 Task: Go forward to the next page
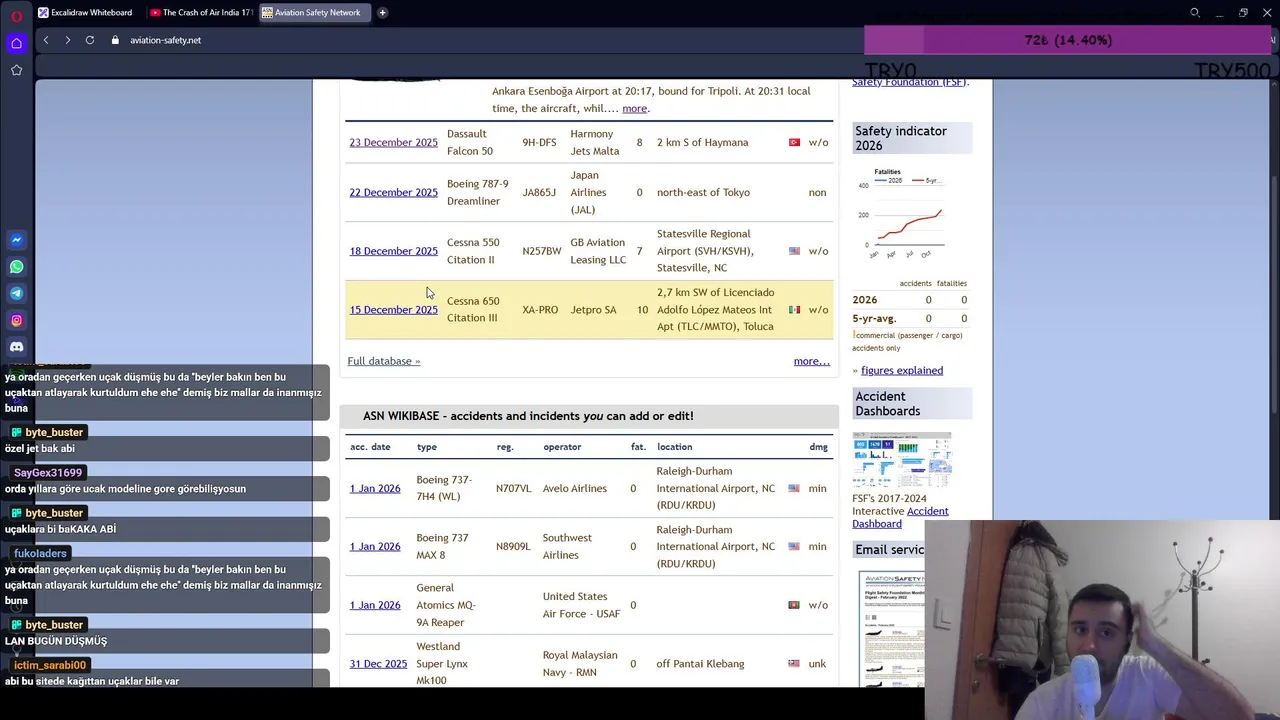click(x=67, y=40)
